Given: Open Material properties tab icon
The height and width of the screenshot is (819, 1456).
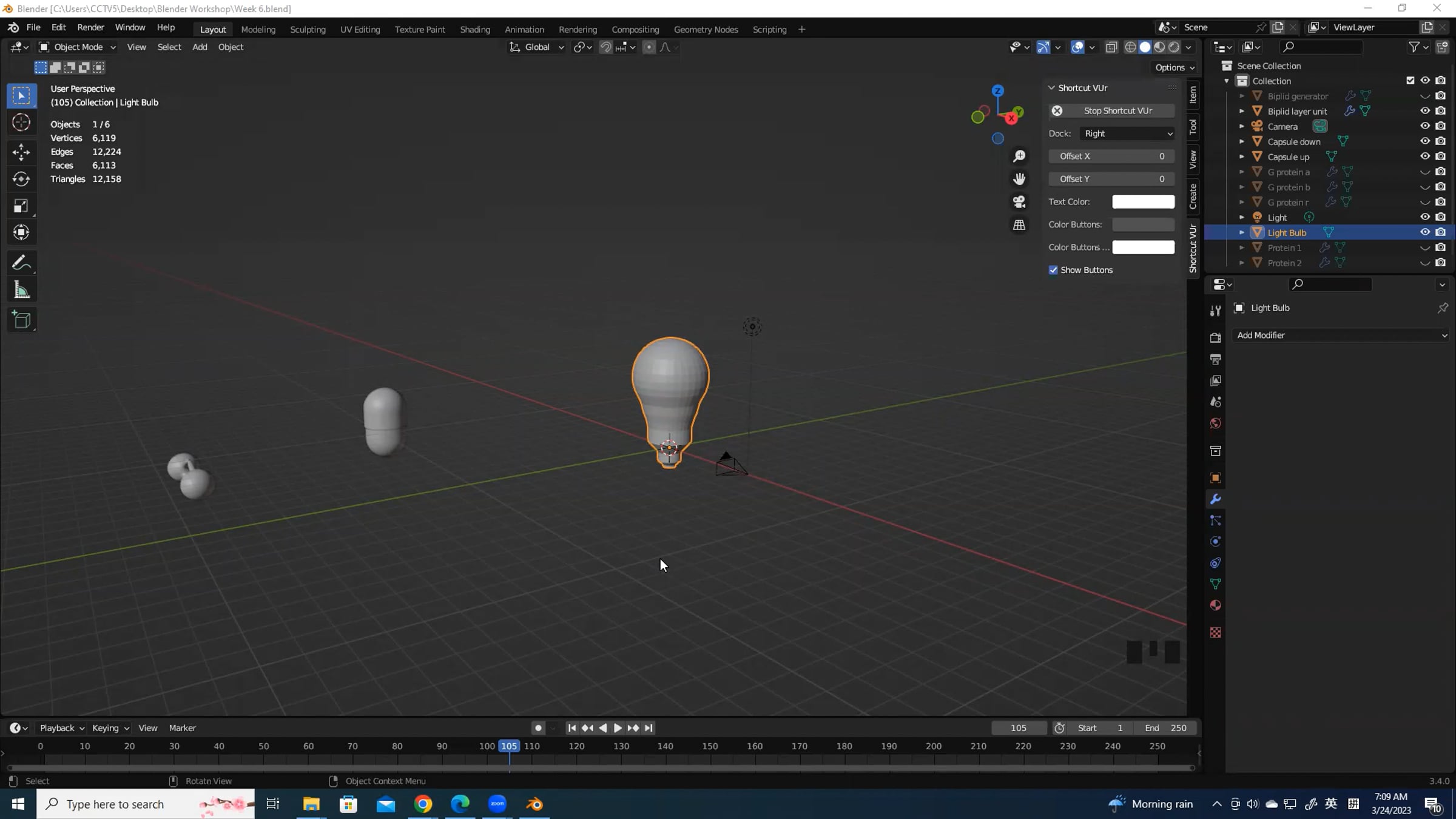Looking at the screenshot, I should (x=1215, y=605).
